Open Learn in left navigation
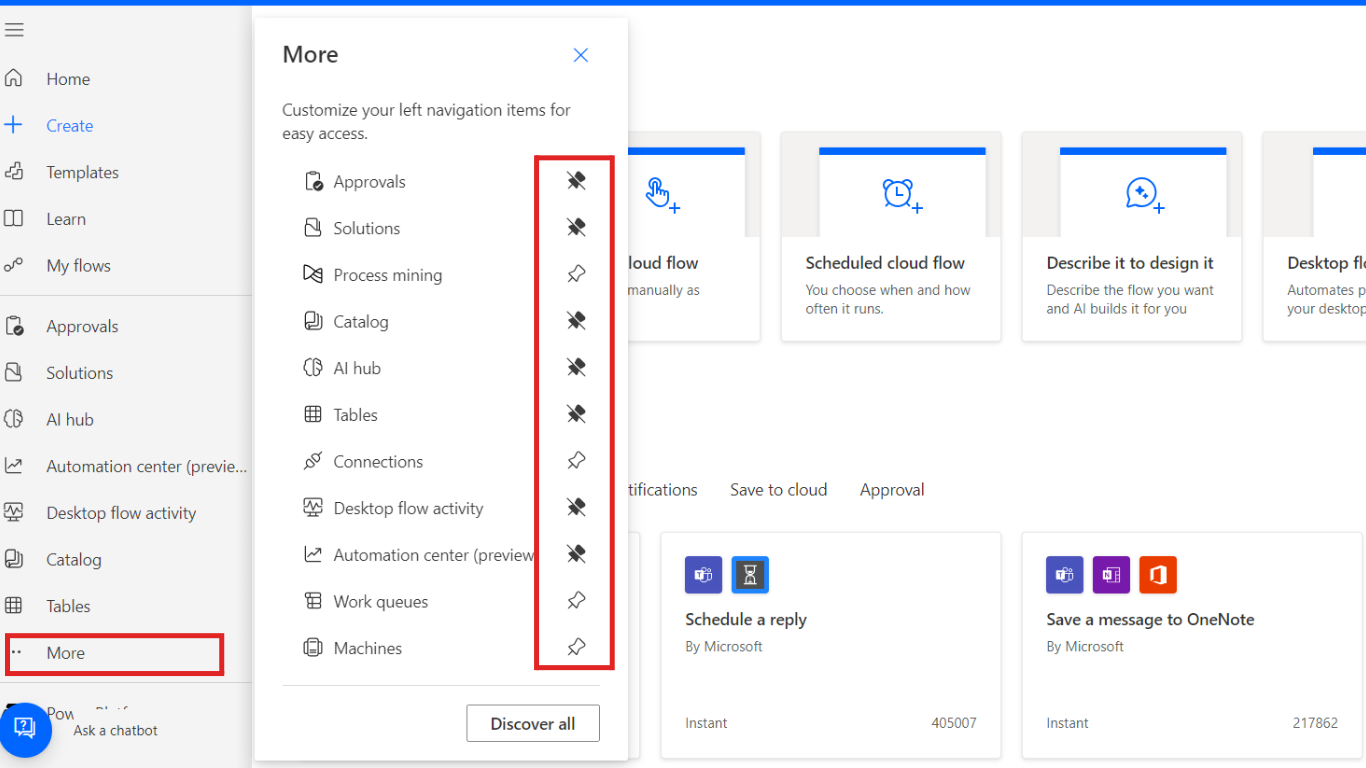1366x768 pixels. (x=66, y=219)
